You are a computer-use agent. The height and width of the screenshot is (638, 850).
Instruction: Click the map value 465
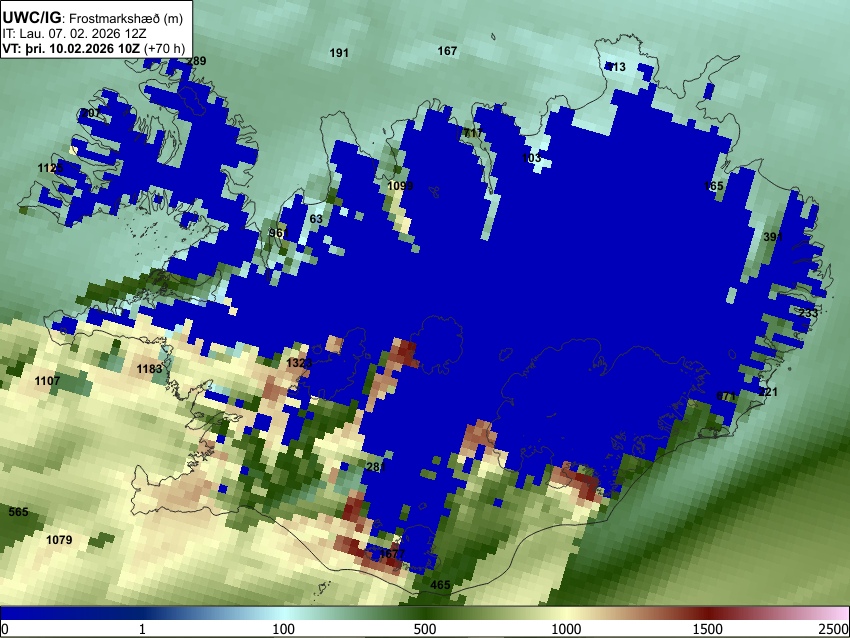[440, 585]
